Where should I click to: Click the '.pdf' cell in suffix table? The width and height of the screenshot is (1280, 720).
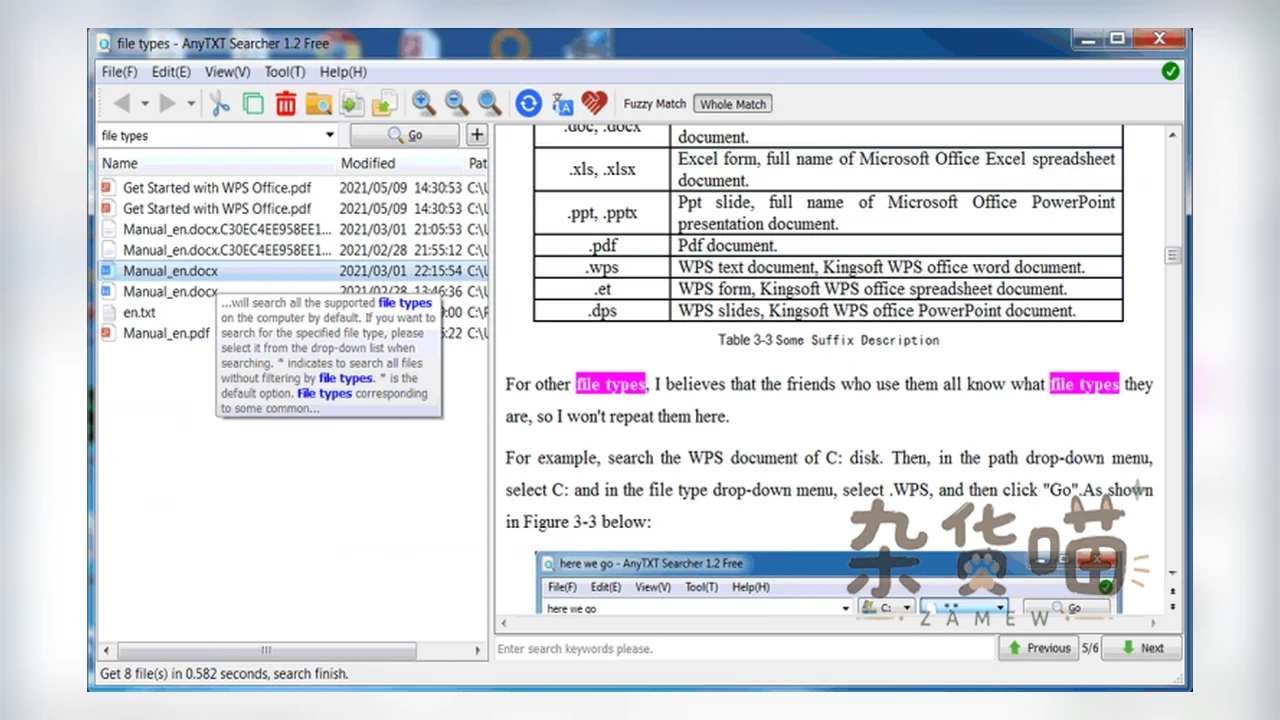[602, 245]
